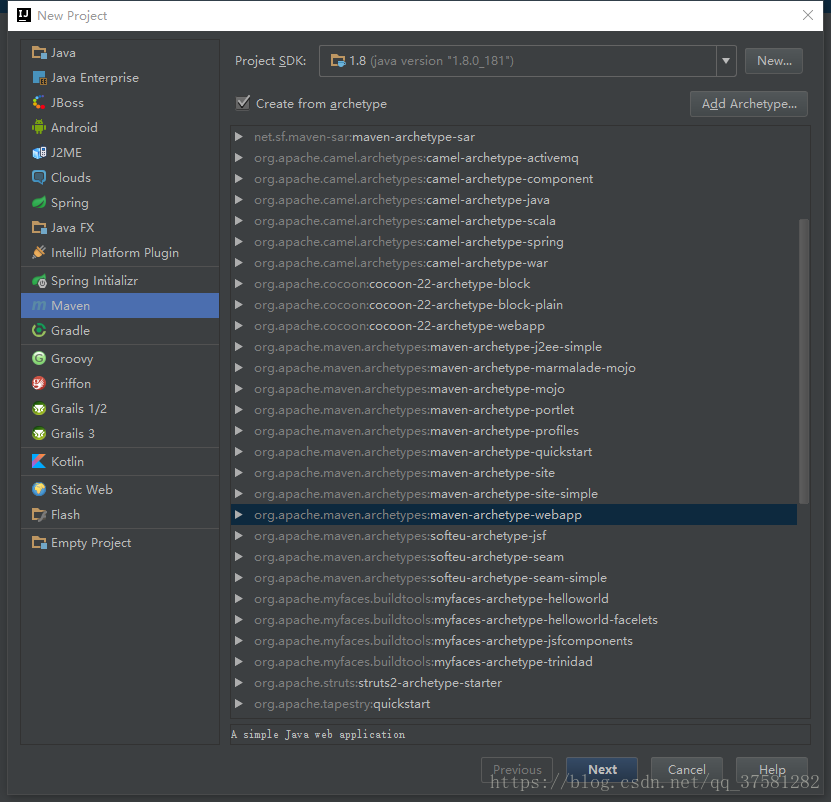Click the J2ME icon

(39, 153)
